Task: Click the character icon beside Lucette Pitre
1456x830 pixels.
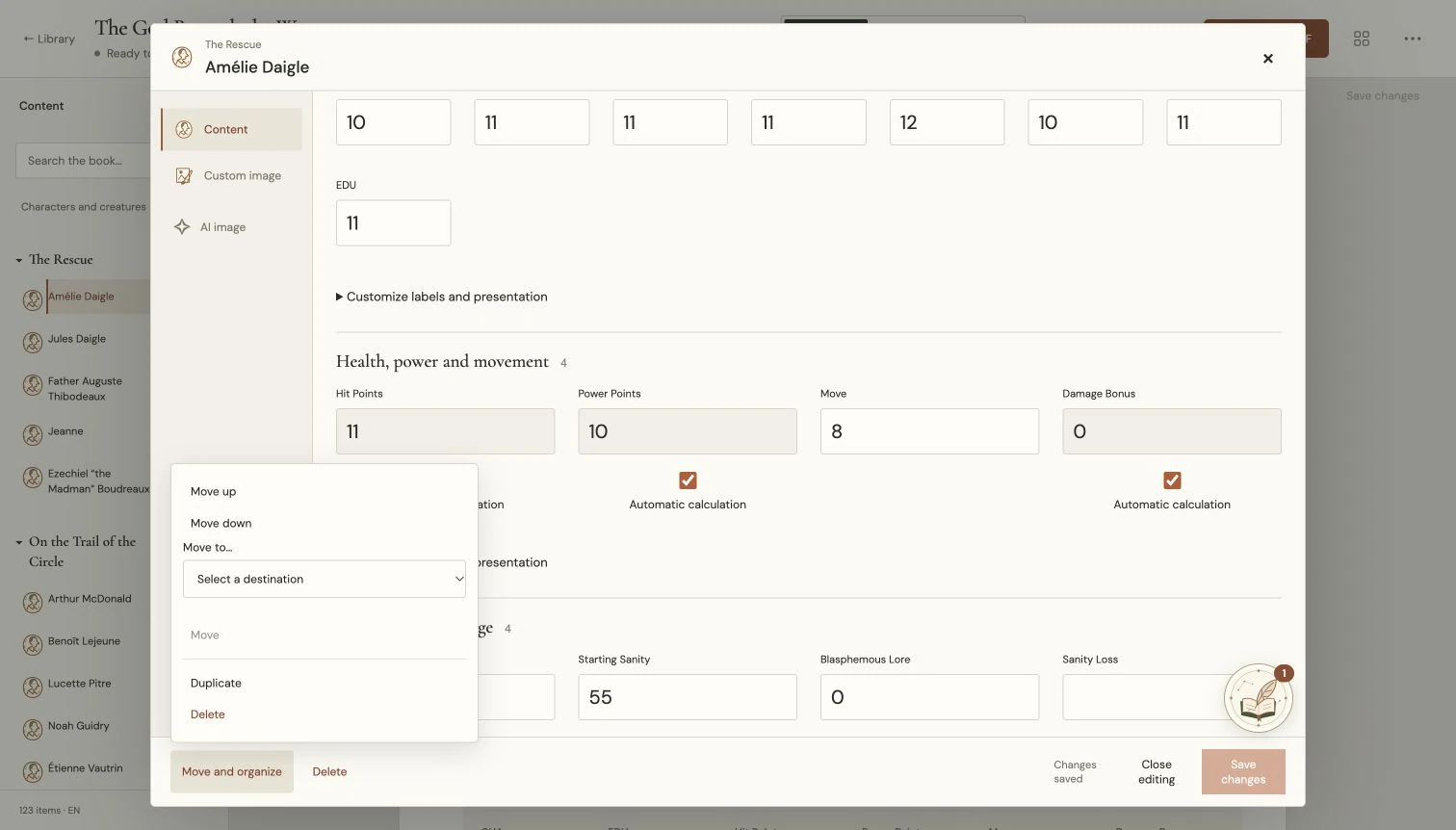Action: point(33,686)
